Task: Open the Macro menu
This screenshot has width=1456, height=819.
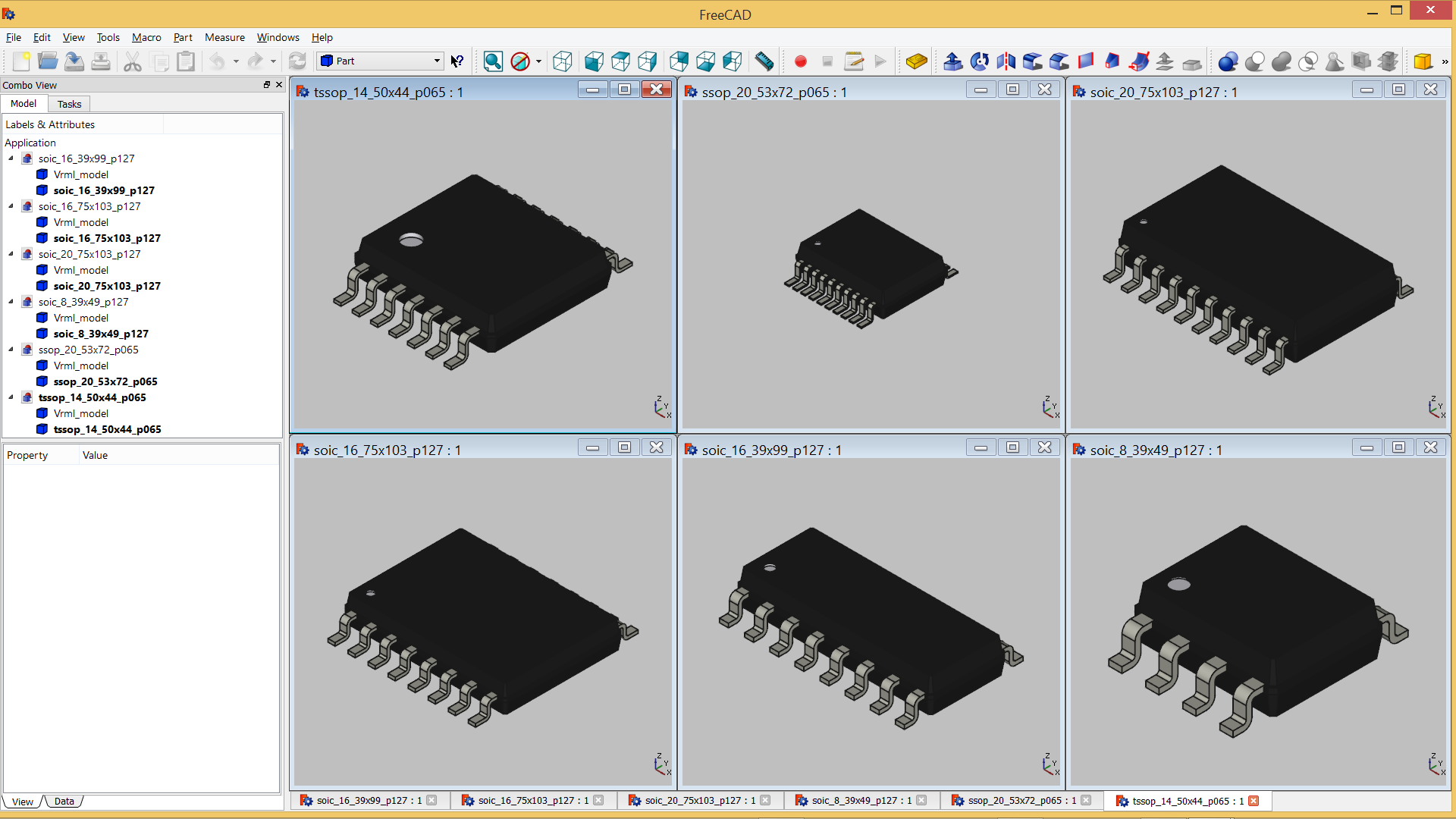Action: click(x=146, y=37)
